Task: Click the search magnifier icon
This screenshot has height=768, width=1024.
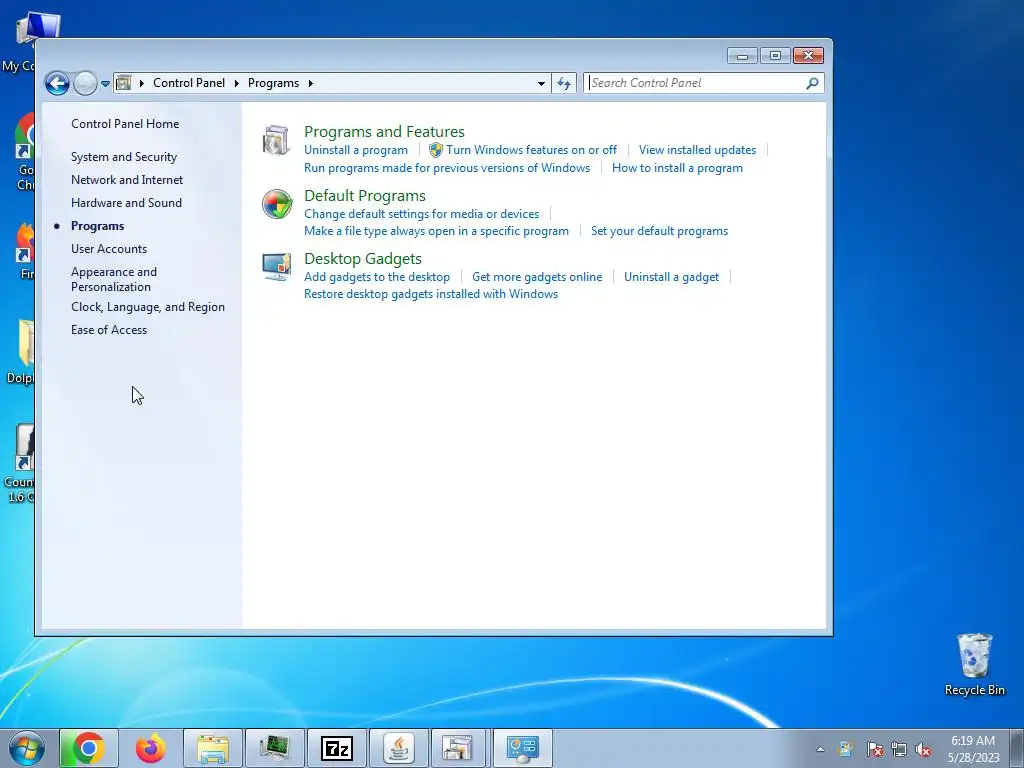Action: point(812,83)
